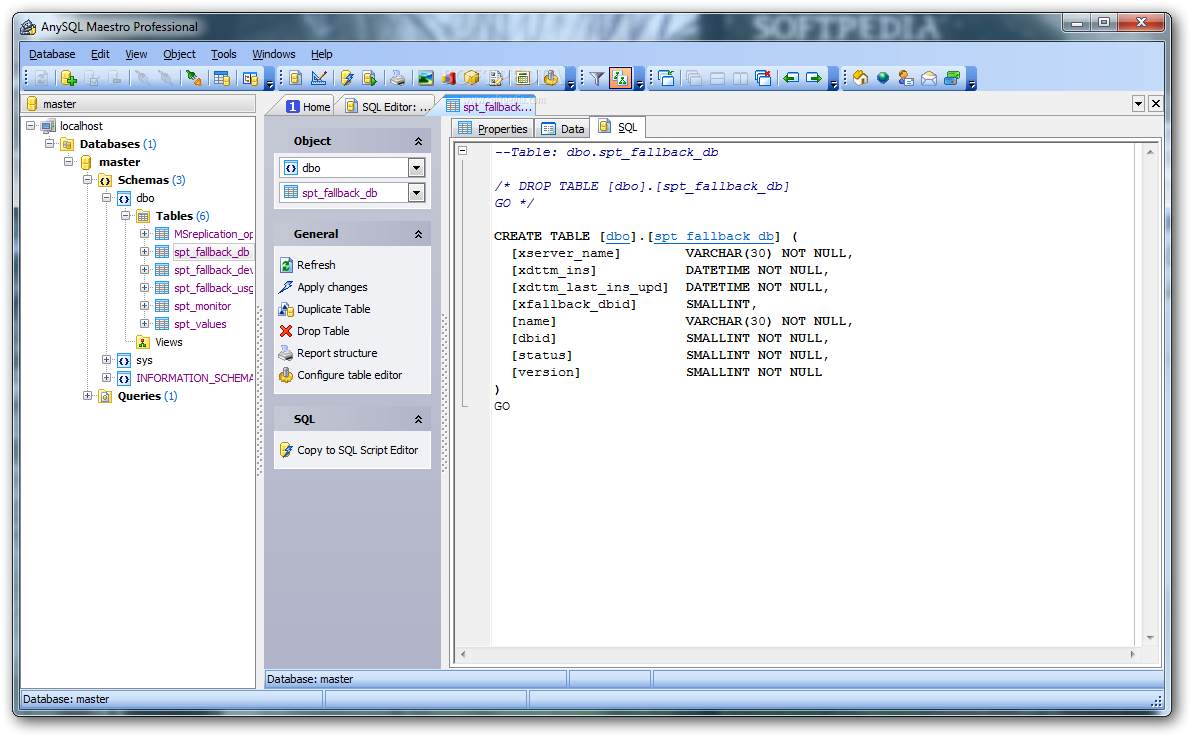Open the dbo schema dropdown
1192x737 pixels.
(x=416, y=168)
